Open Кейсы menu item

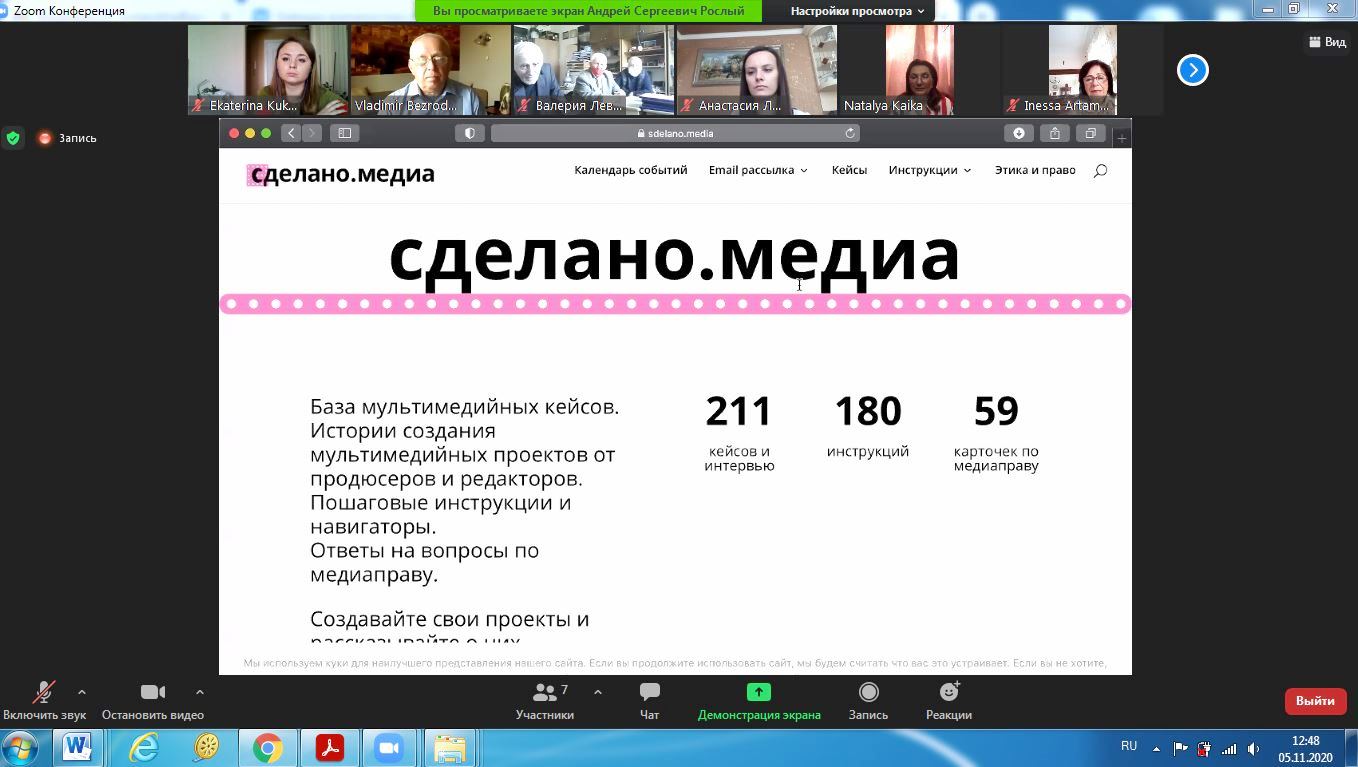(849, 170)
